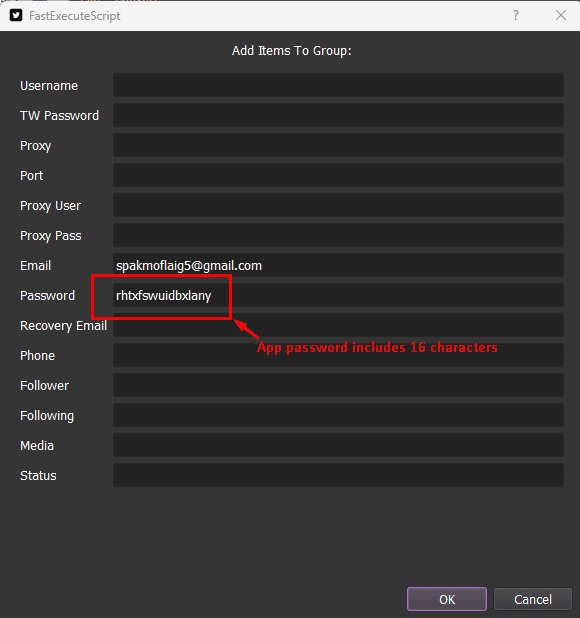580x618 pixels.
Task: Click the "Following" label
Action: tap(47, 416)
